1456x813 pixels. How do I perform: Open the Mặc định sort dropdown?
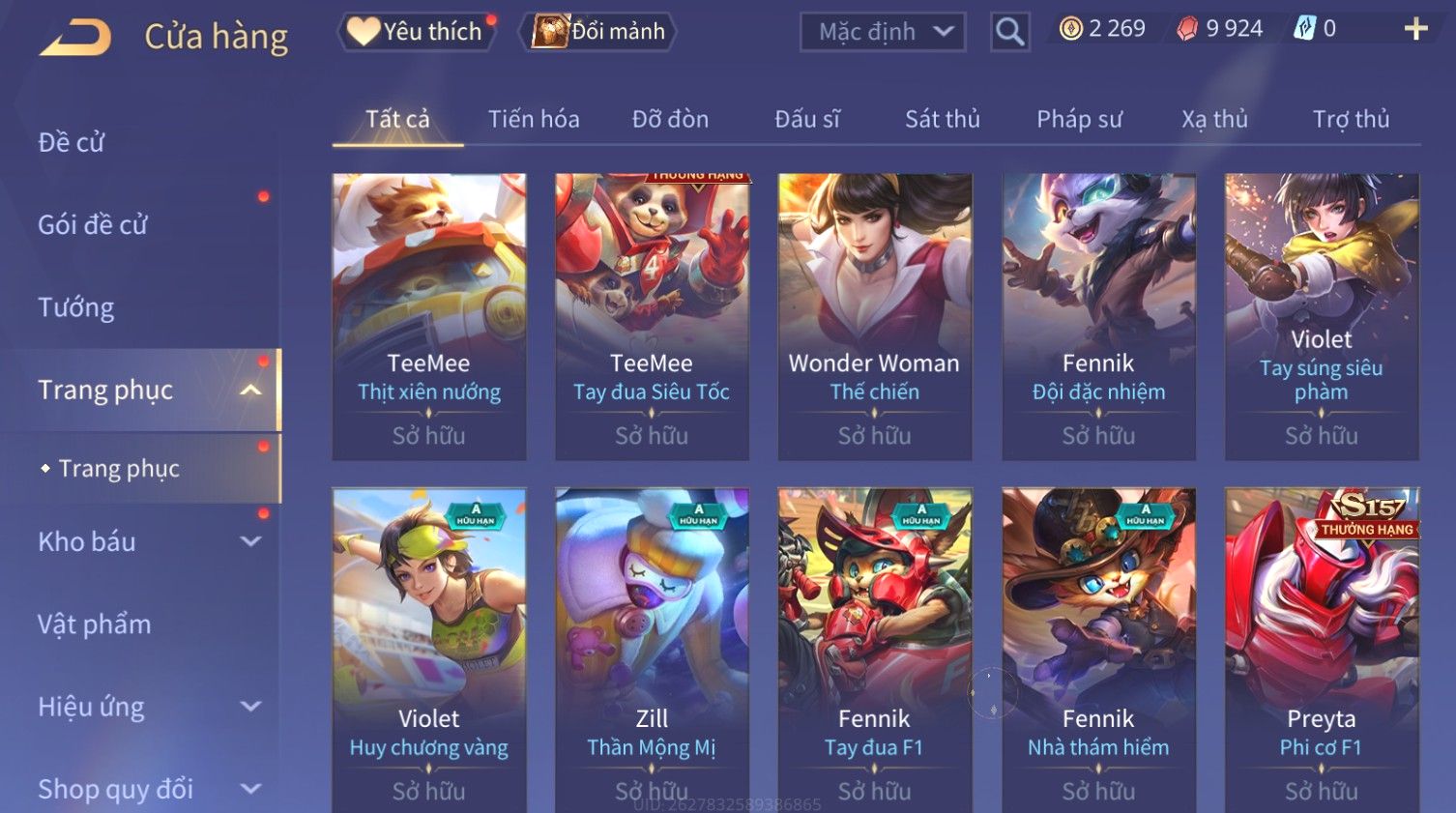[x=883, y=32]
